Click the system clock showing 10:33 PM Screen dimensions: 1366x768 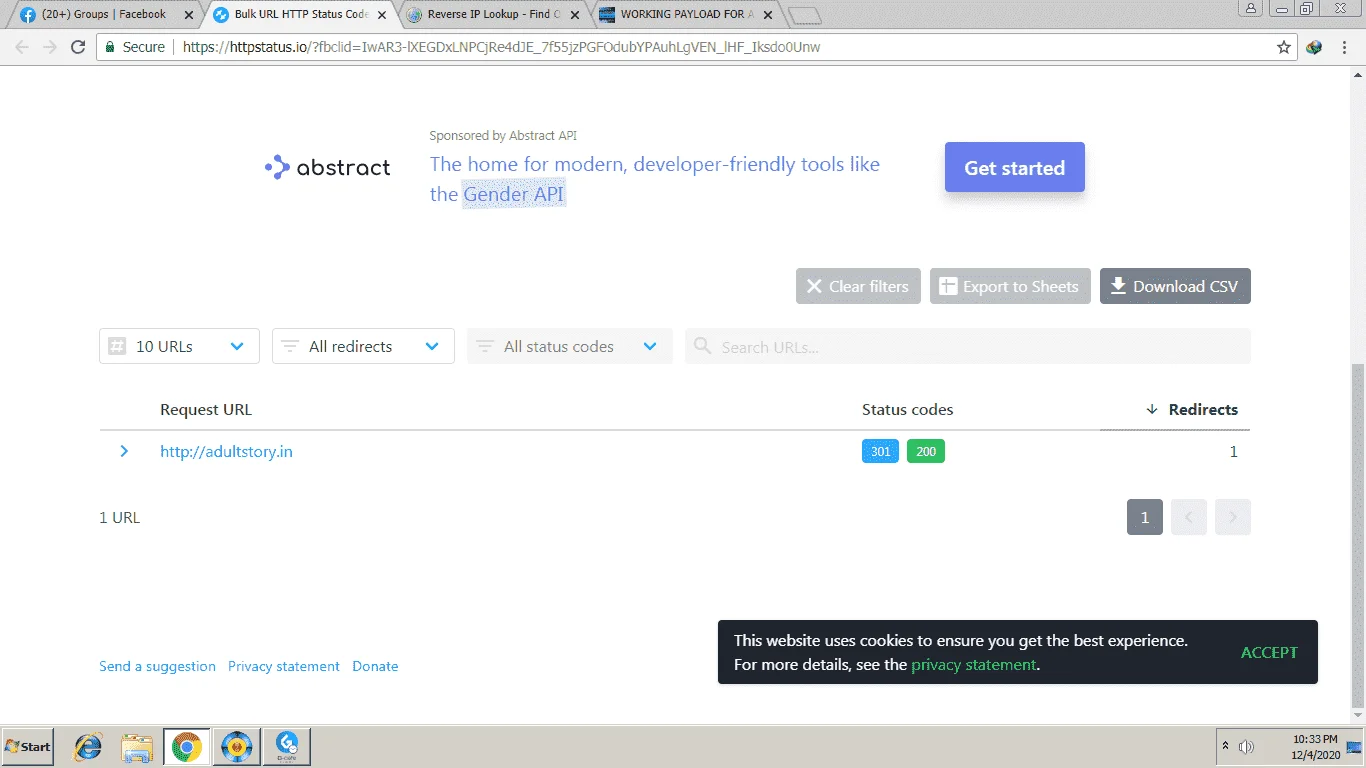pyautogui.click(x=1315, y=747)
